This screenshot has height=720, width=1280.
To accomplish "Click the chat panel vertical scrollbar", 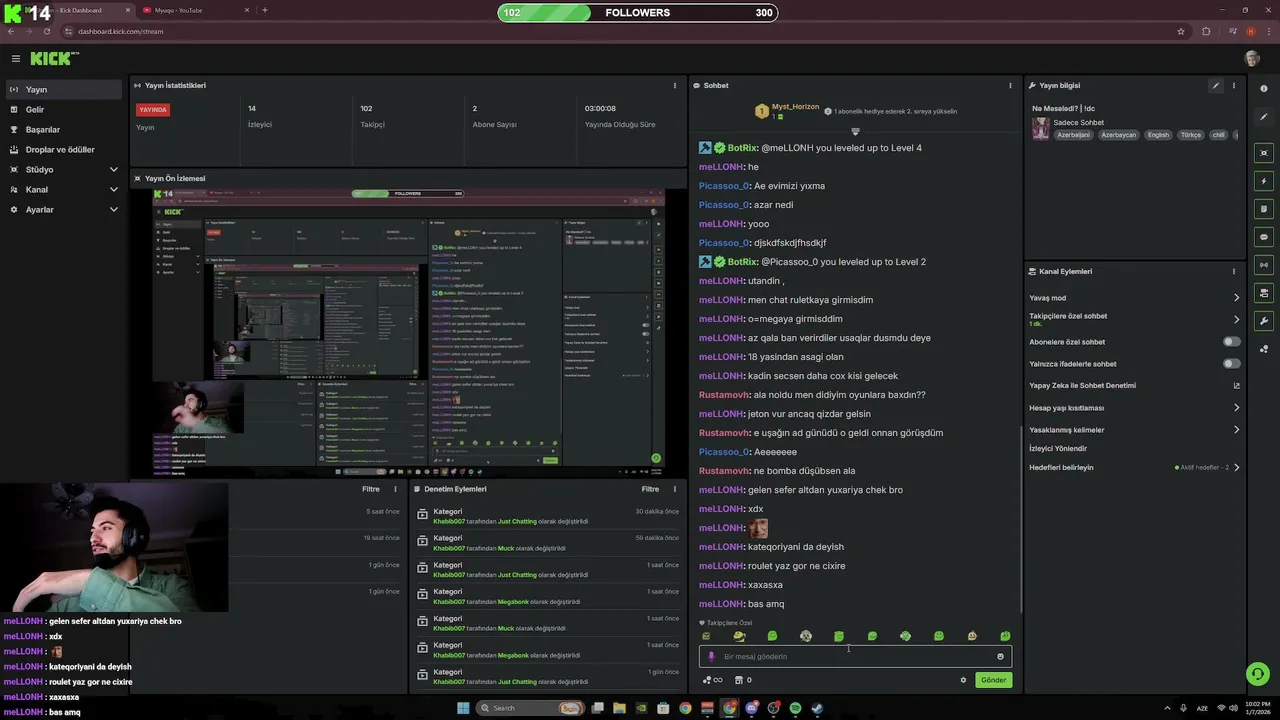I will point(1021,520).
